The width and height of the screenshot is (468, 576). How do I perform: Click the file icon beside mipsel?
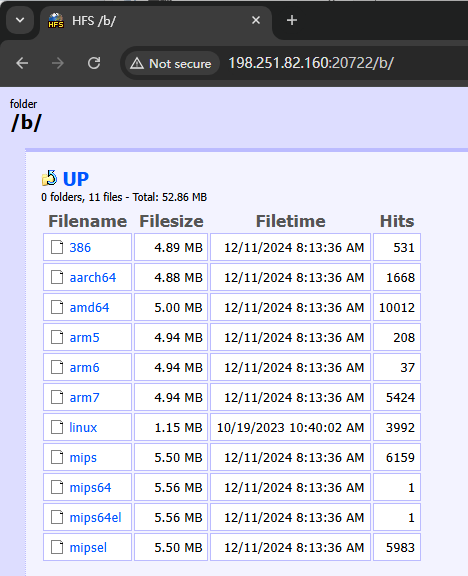[x=57, y=547]
